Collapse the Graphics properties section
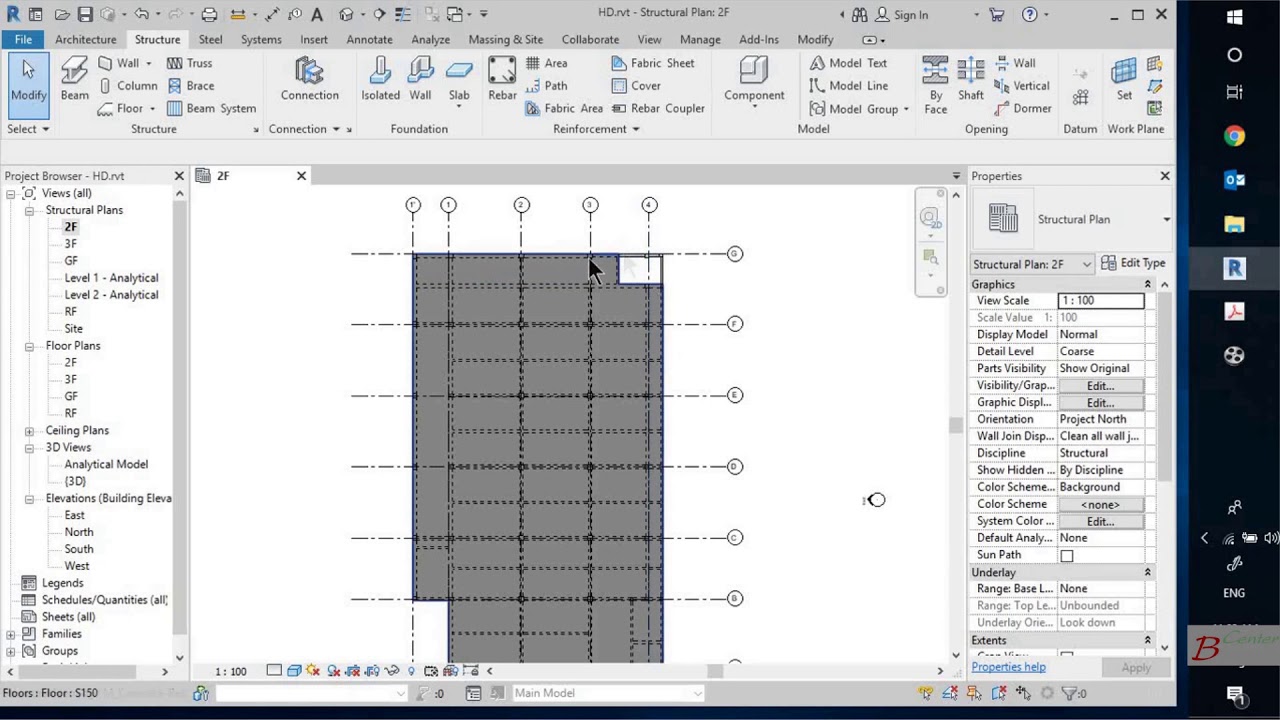 coord(1148,285)
